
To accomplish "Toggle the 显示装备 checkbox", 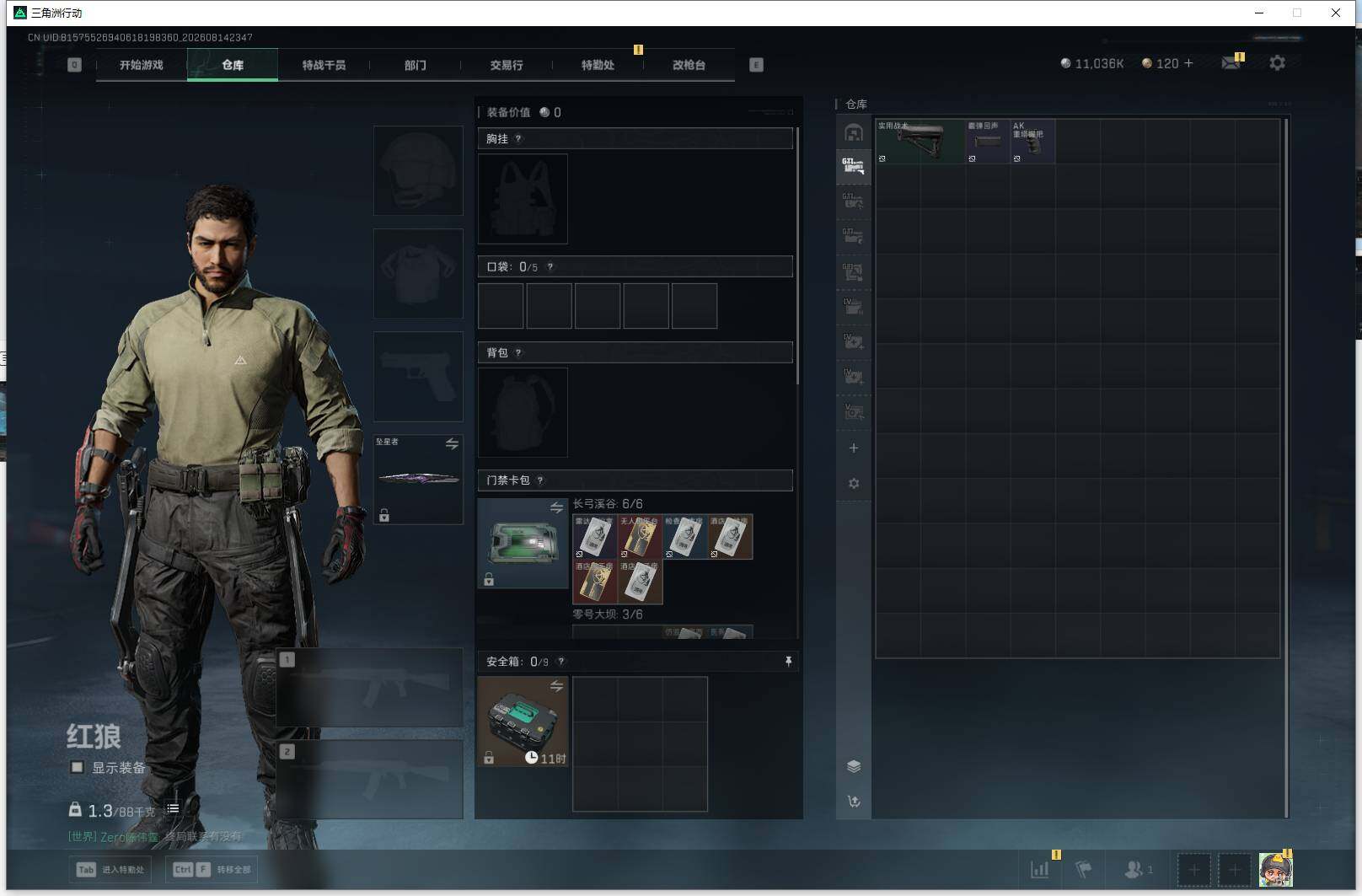I will 77,767.
